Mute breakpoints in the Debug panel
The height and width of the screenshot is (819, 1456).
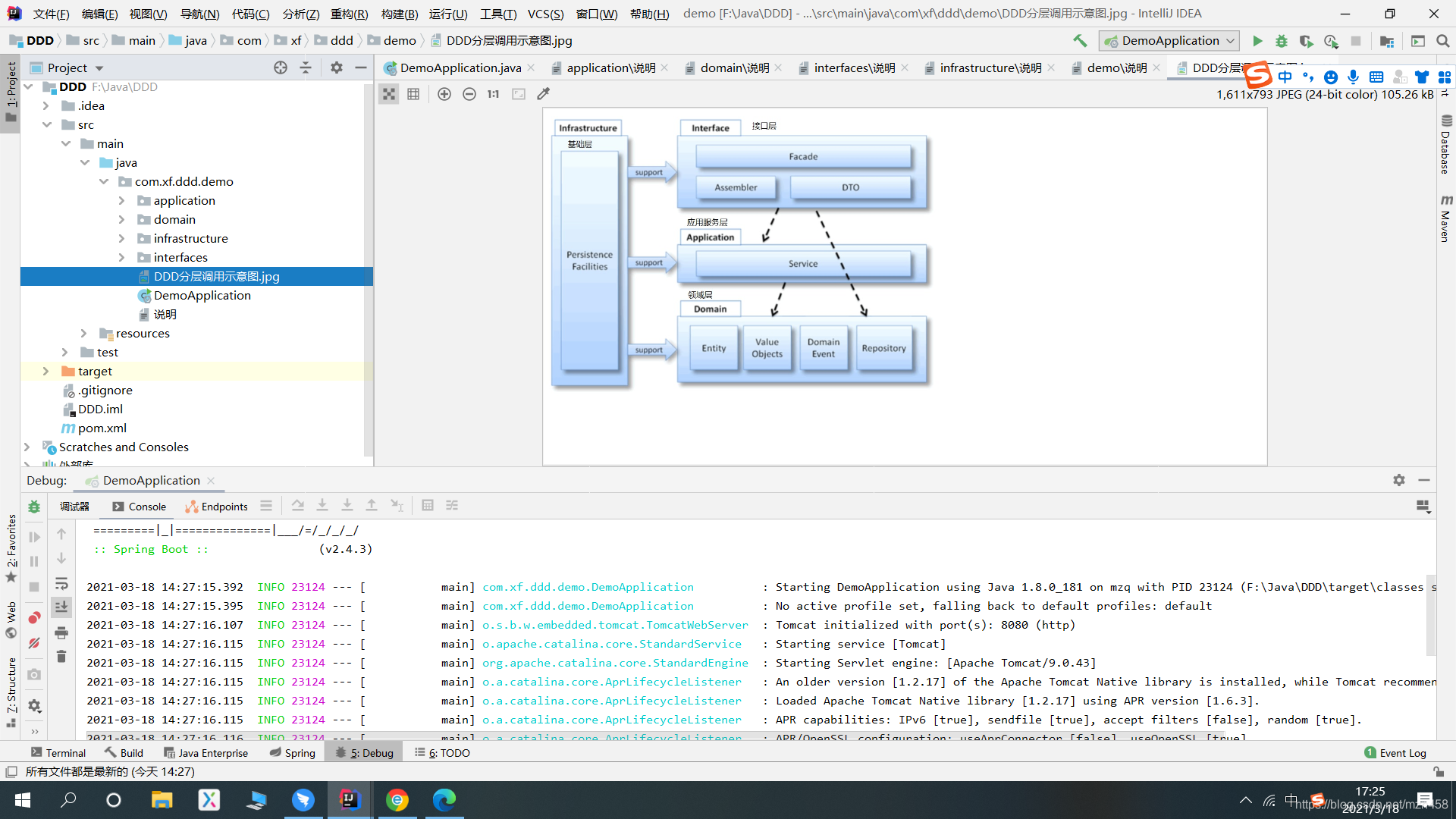(x=34, y=643)
